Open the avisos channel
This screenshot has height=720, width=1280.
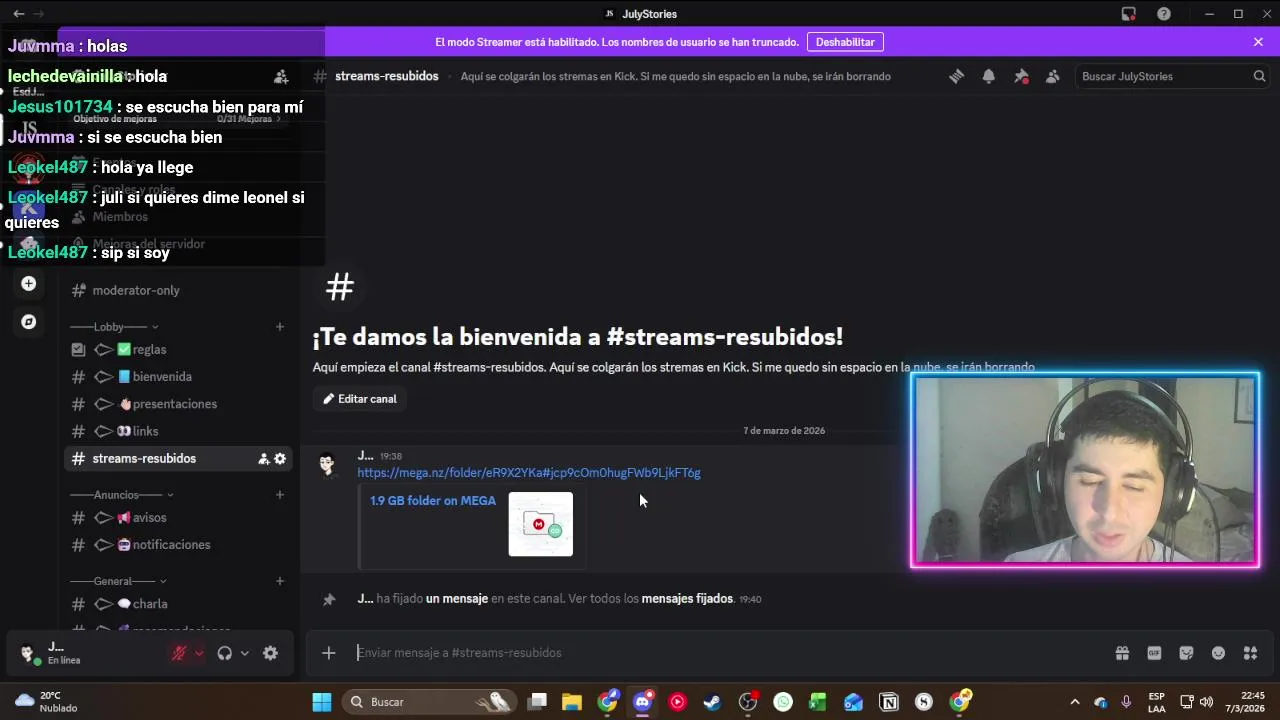click(178, 518)
